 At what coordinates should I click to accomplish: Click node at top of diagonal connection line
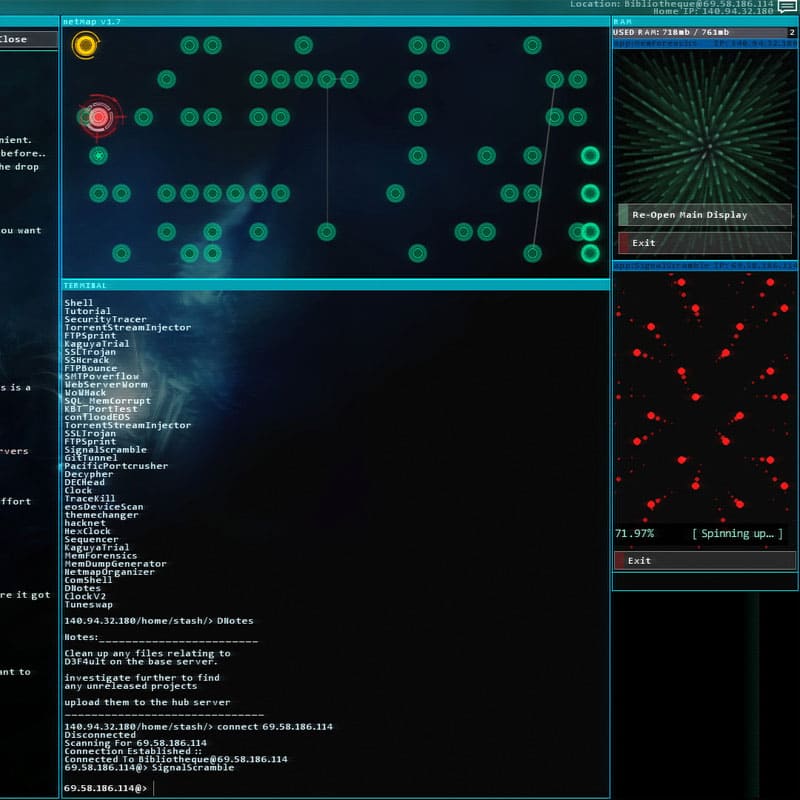(555, 79)
